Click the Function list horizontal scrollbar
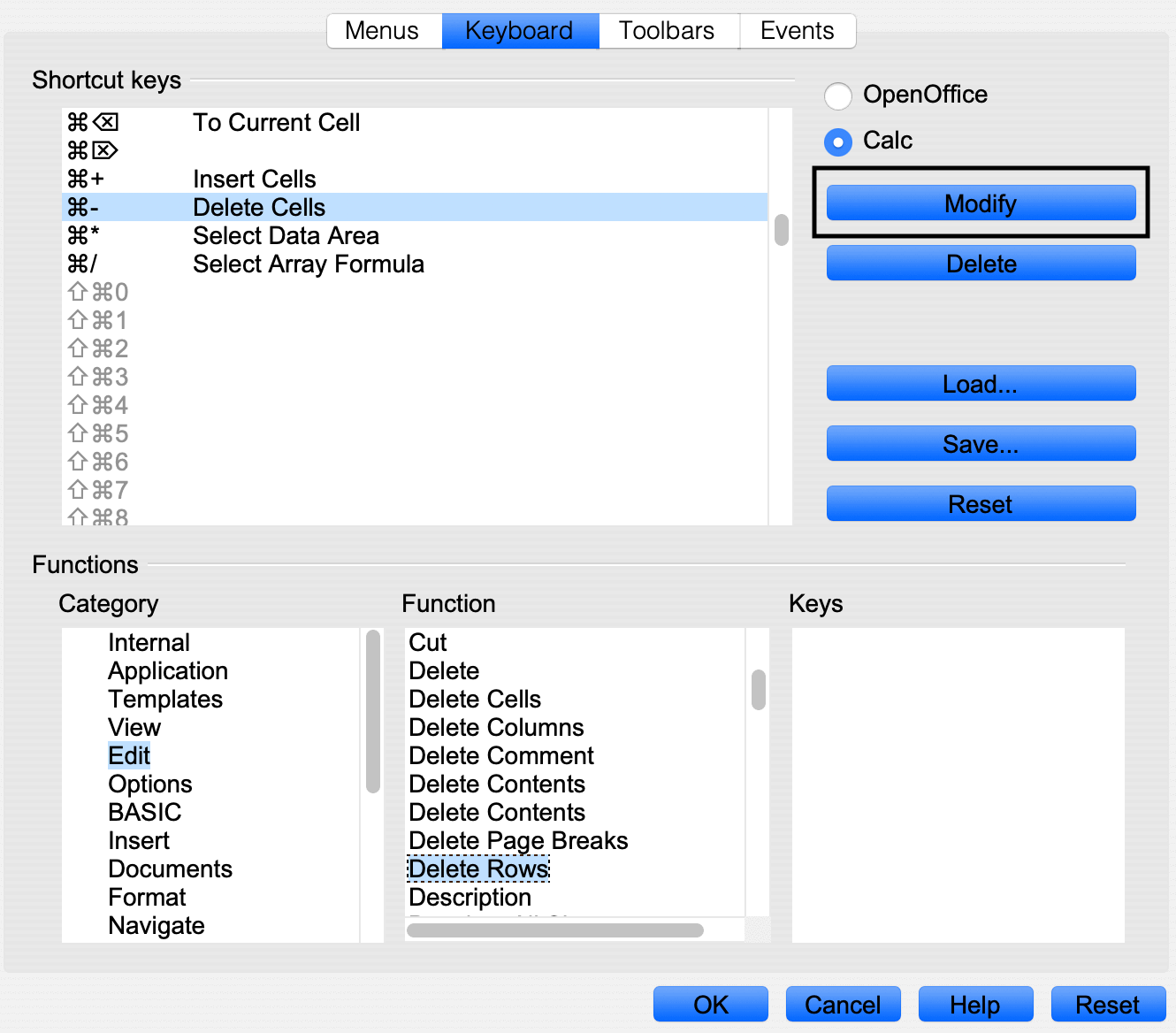This screenshot has width=1176, height=1033. tap(555, 930)
